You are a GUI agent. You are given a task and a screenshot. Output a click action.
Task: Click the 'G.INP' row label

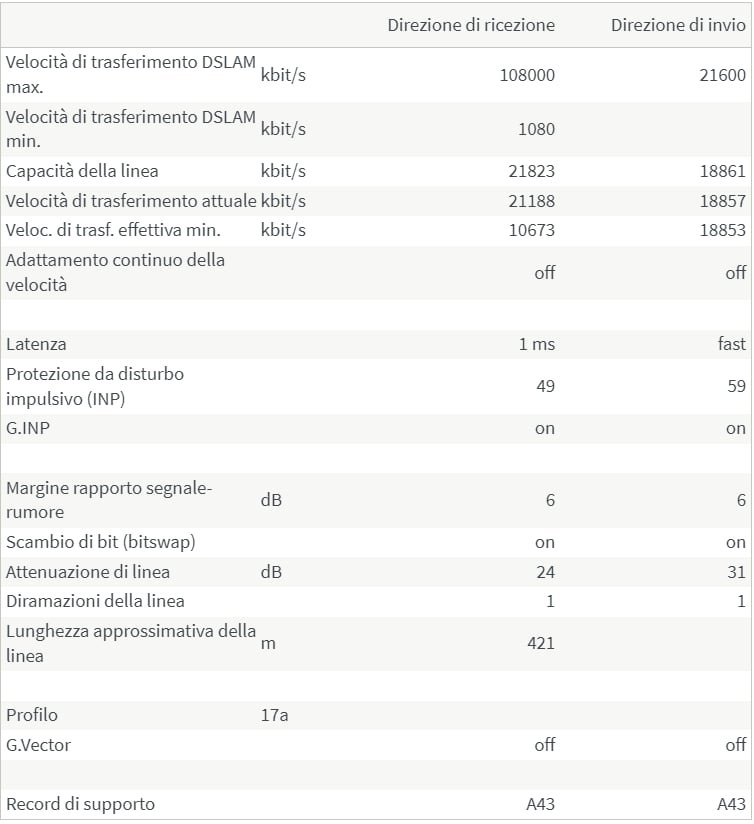click(28, 428)
